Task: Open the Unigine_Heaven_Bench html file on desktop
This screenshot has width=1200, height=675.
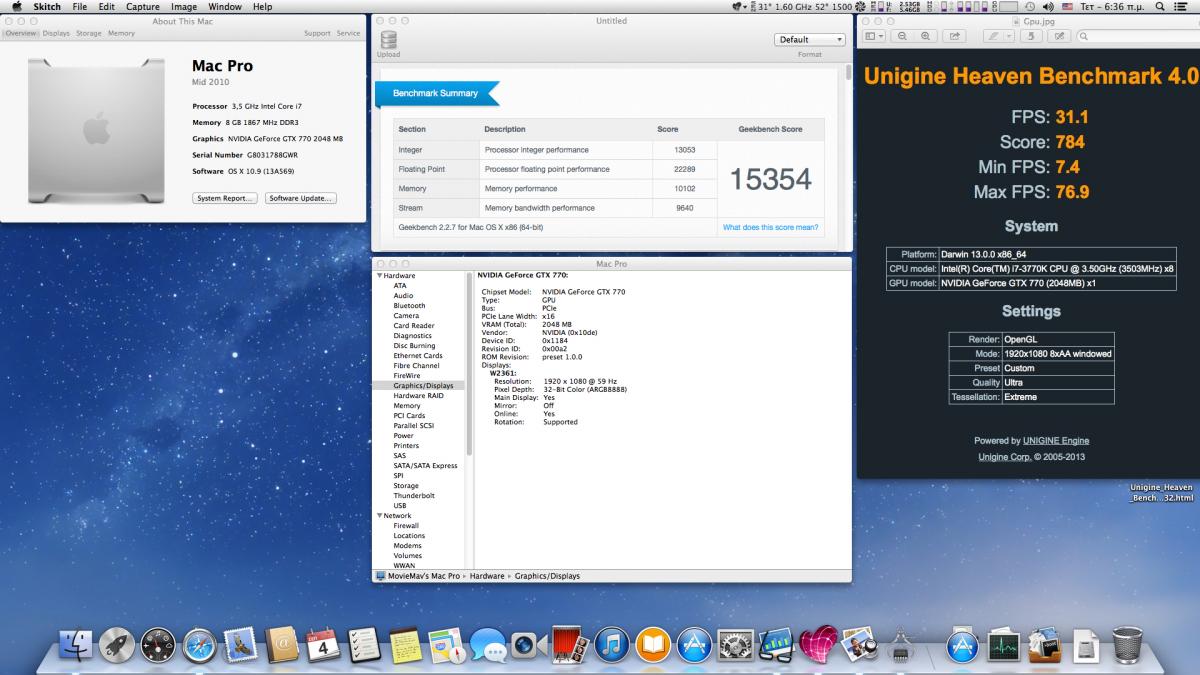Action: pyautogui.click(x=1161, y=492)
